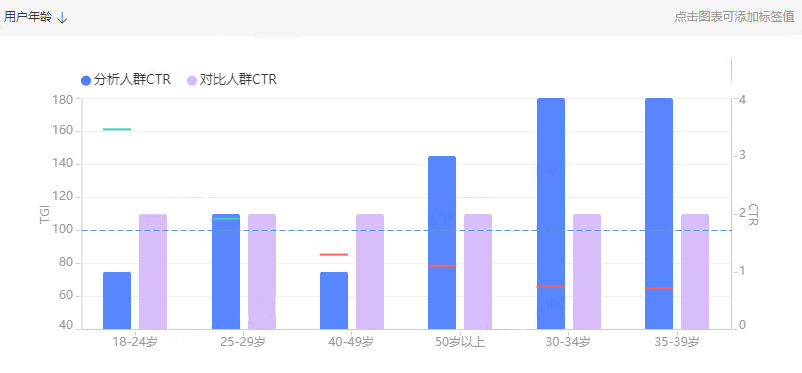Click the sort arrow next to 用户年龄
This screenshot has width=802, height=373.
click(x=62, y=17)
